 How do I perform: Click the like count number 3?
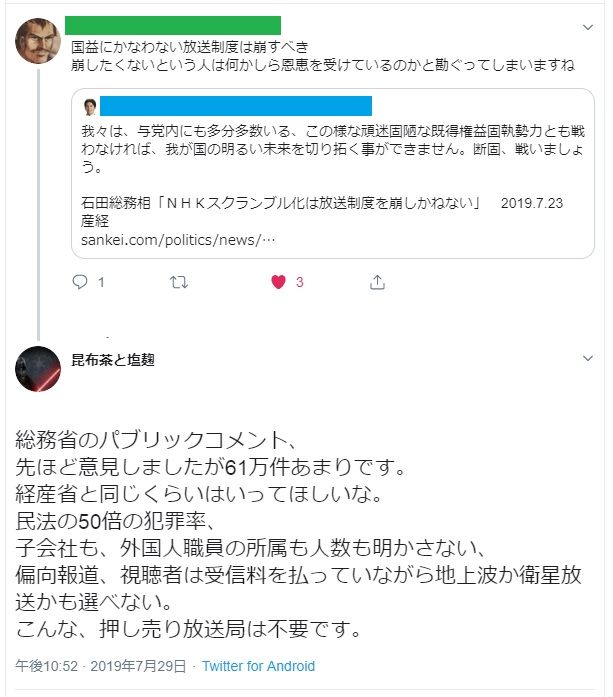299,282
